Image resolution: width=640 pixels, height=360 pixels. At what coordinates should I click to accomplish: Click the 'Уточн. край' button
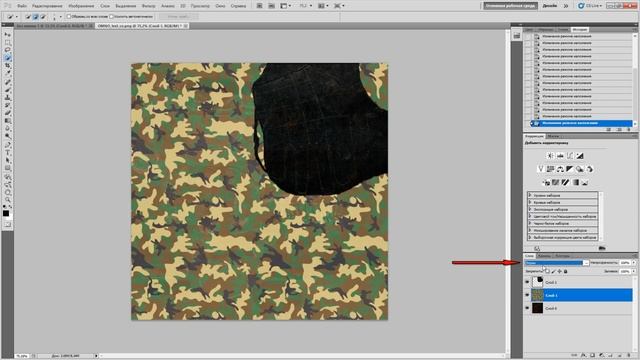pyautogui.click(x=178, y=17)
